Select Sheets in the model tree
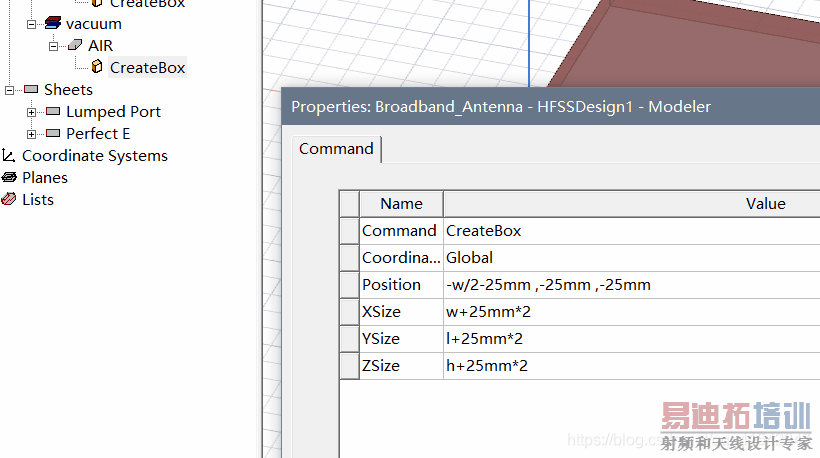The height and width of the screenshot is (458, 820). tap(69, 90)
